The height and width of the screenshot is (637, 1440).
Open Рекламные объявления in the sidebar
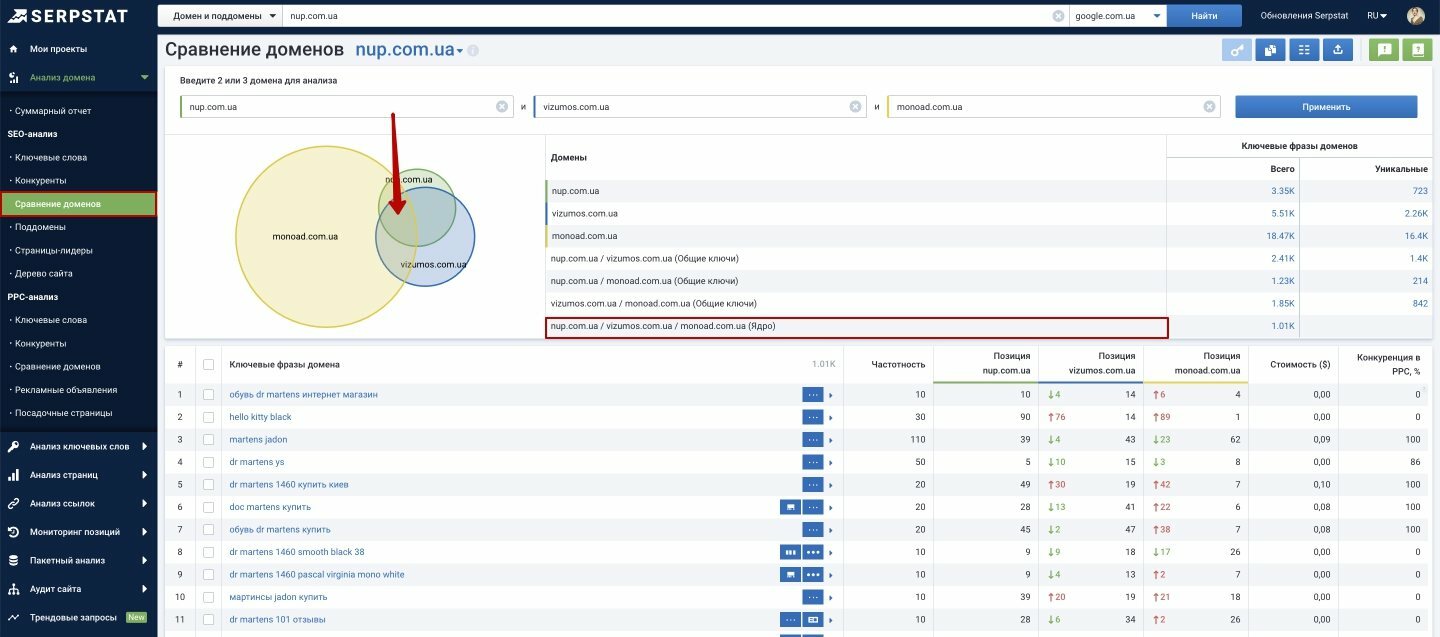(65, 390)
